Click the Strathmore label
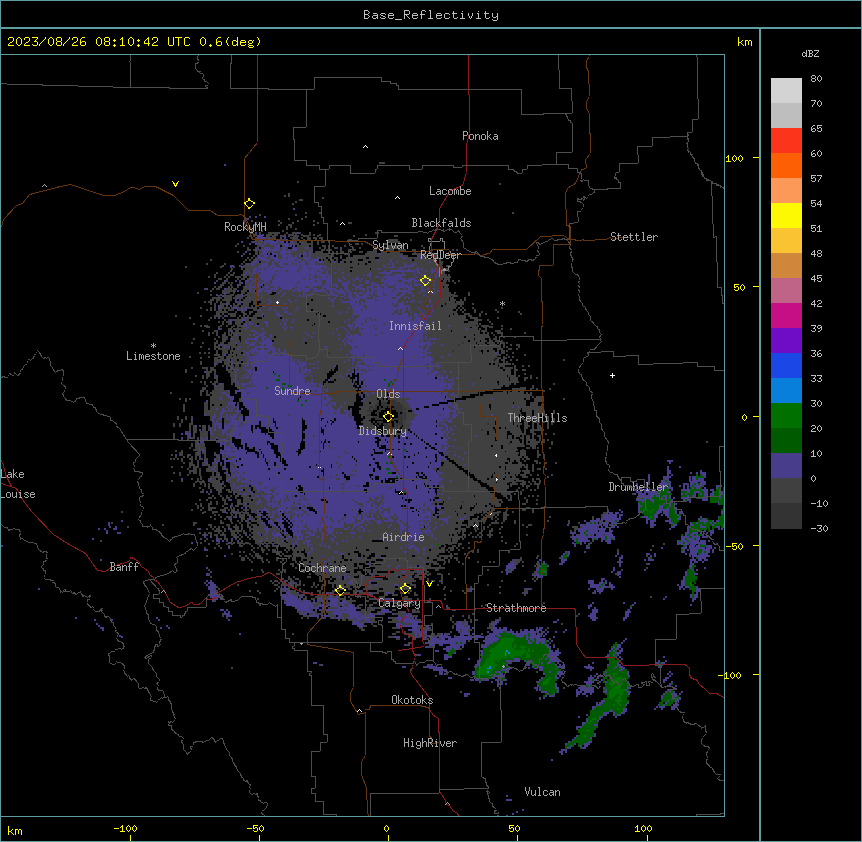This screenshot has height=842, width=862. (516, 608)
